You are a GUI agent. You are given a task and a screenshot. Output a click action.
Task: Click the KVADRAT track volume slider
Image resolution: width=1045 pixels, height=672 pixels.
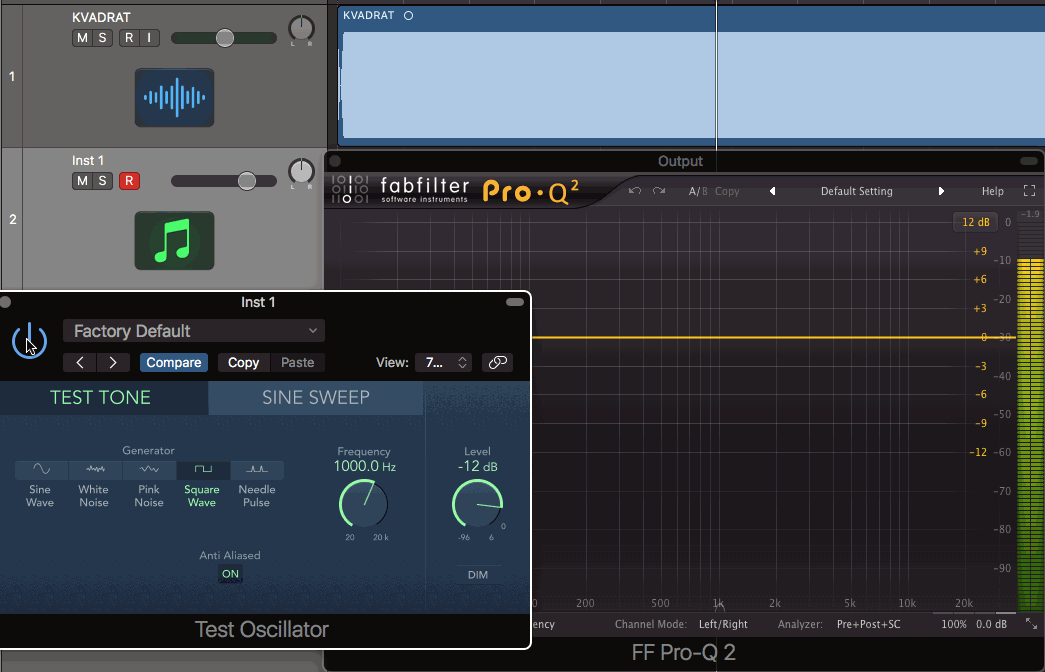pyautogui.click(x=224, y=38)
